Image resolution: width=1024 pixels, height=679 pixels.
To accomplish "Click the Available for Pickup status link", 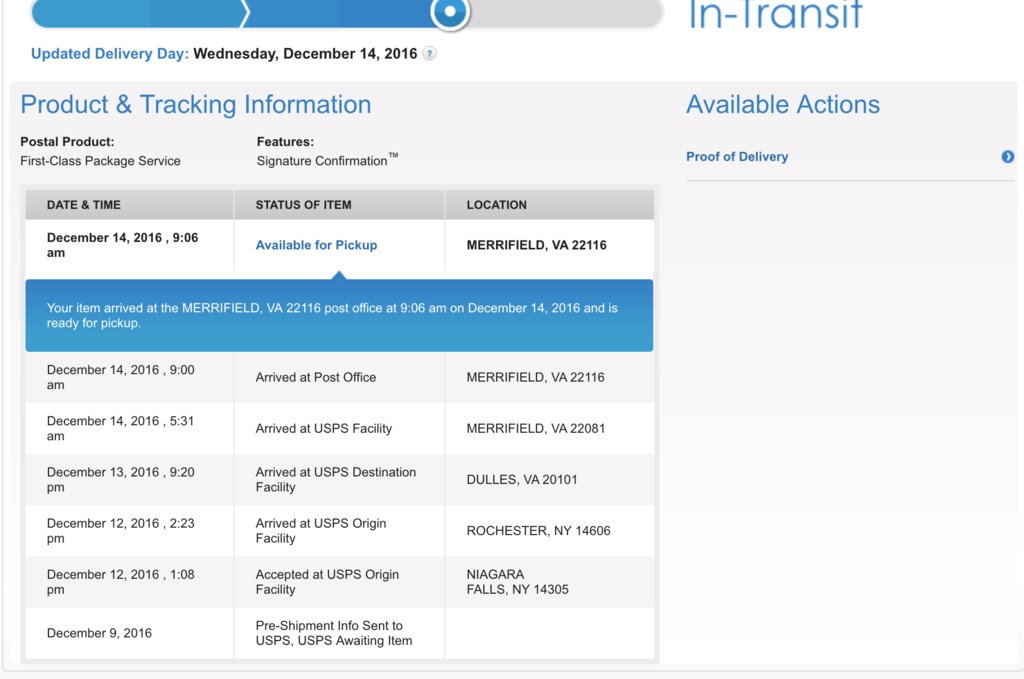I will tap(316, 245).
